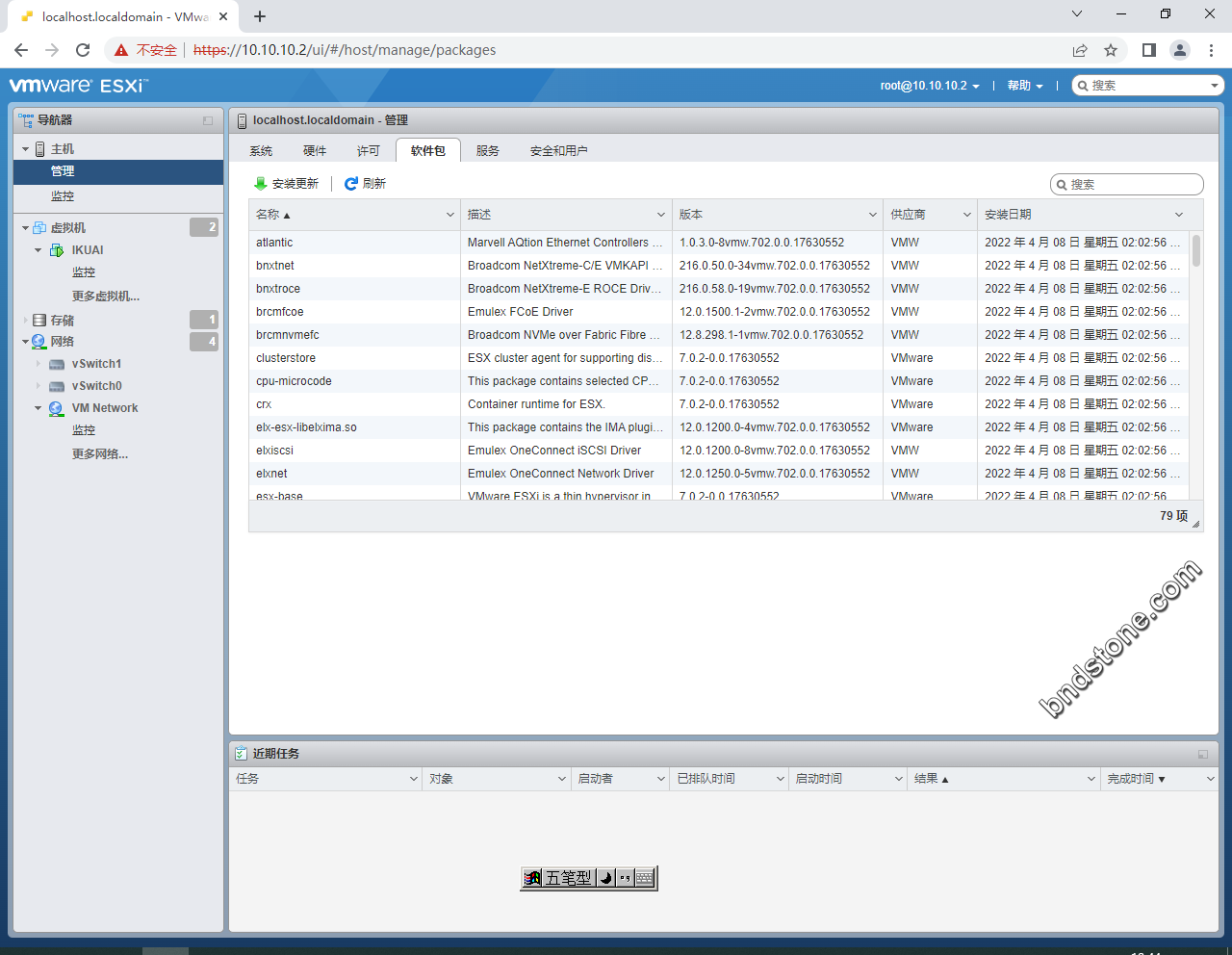The width and height of the screenshot is (1232, 955).
Task: Click the browser forward arrow
Action: pos(52,50)
